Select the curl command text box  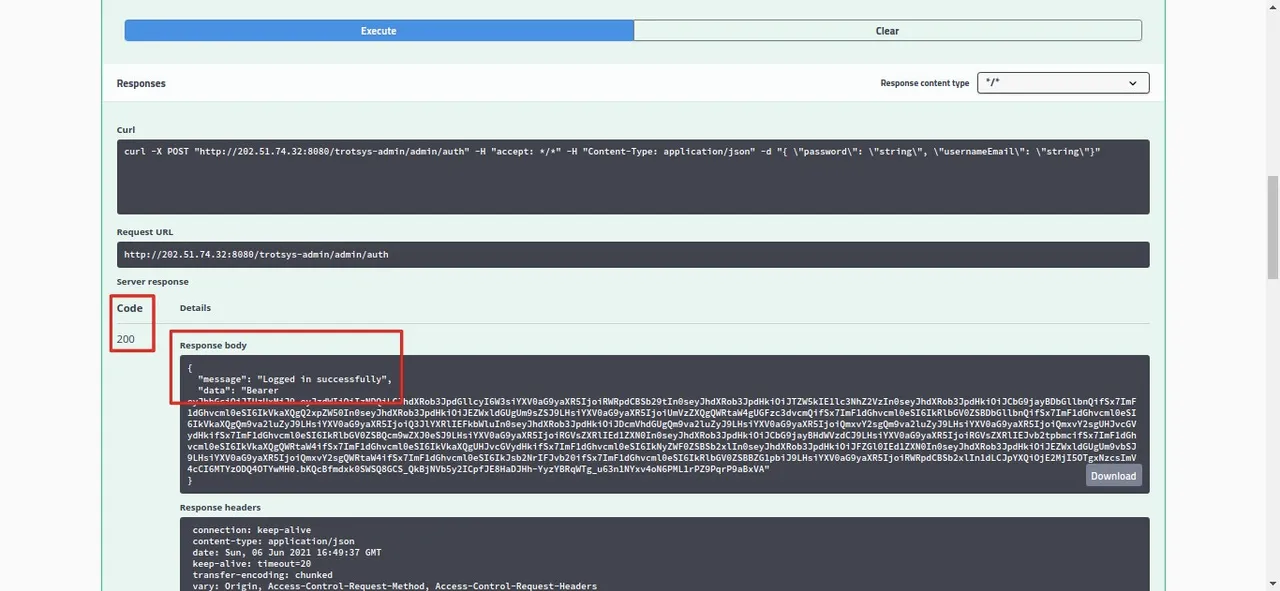coord(633,177)
